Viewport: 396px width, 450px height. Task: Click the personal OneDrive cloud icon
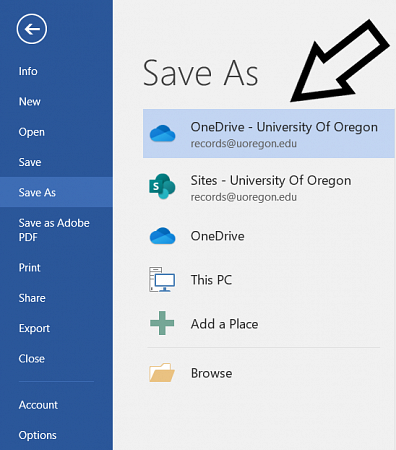tap(162, 236)
